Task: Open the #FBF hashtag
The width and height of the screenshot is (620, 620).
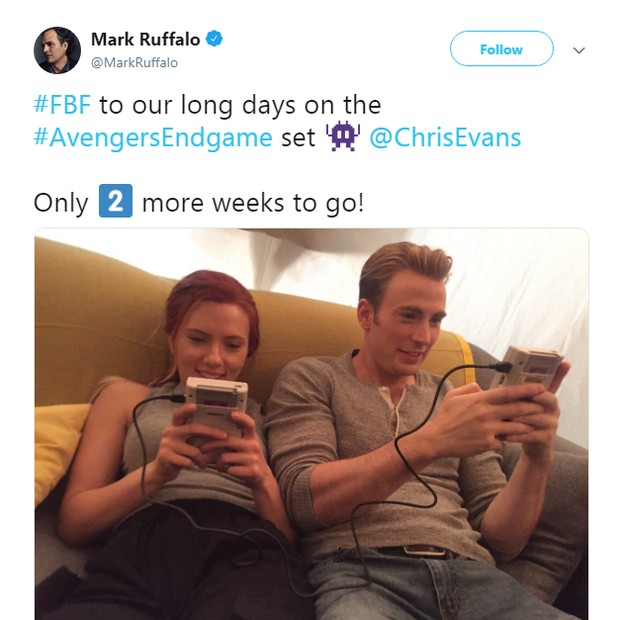Action: [x=62, y=105]
